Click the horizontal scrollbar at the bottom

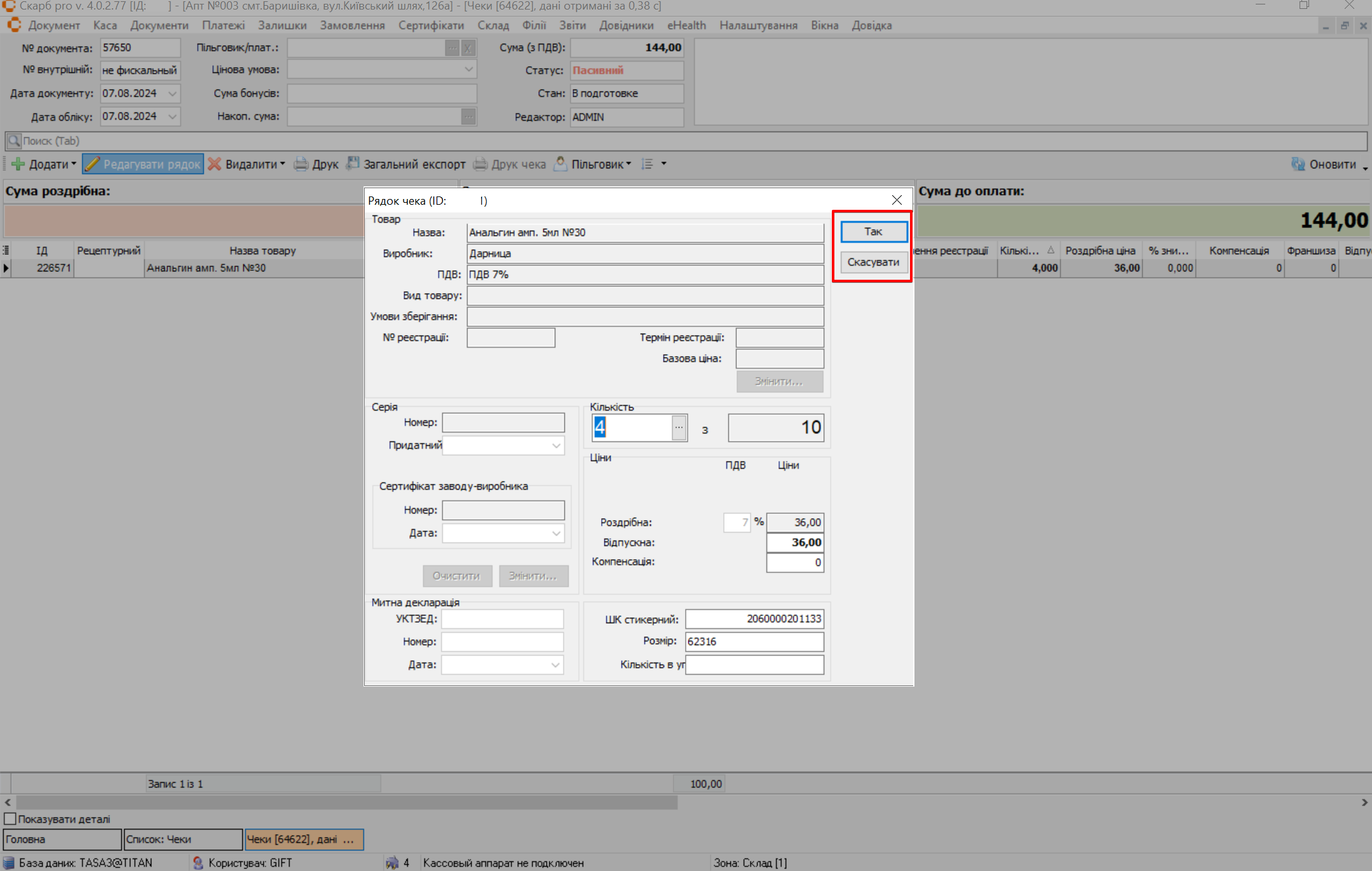click(346, 803)
